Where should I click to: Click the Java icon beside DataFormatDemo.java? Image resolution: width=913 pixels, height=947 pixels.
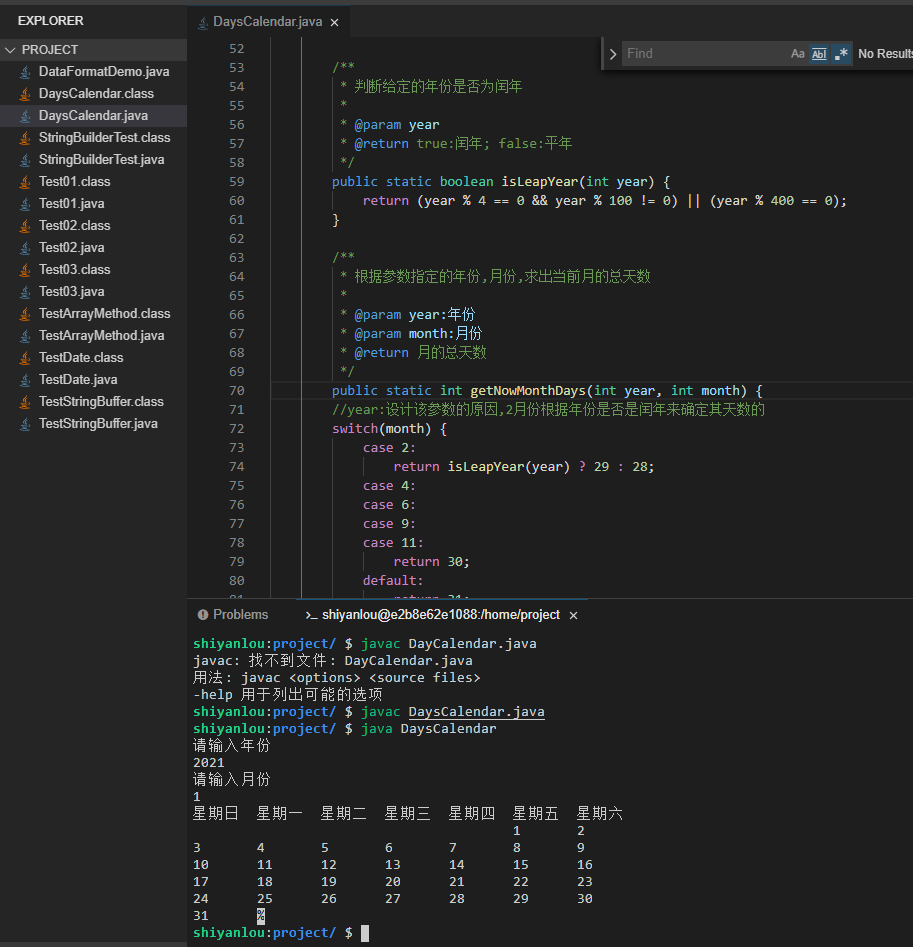(25, 72)
